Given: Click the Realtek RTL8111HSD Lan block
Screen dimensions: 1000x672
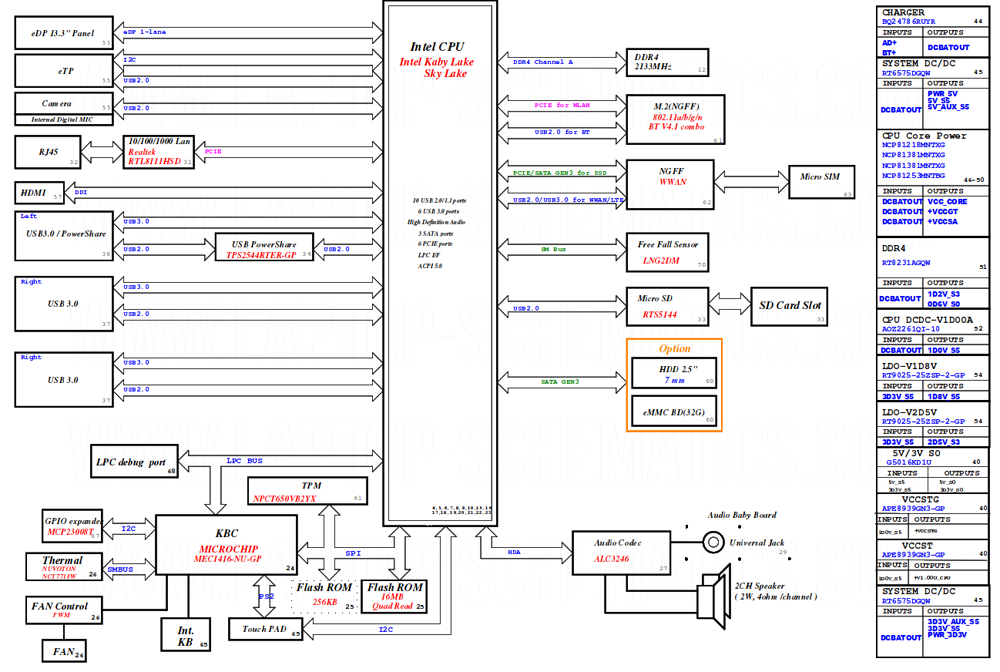Looking at the screenshot, I should 159,152.
